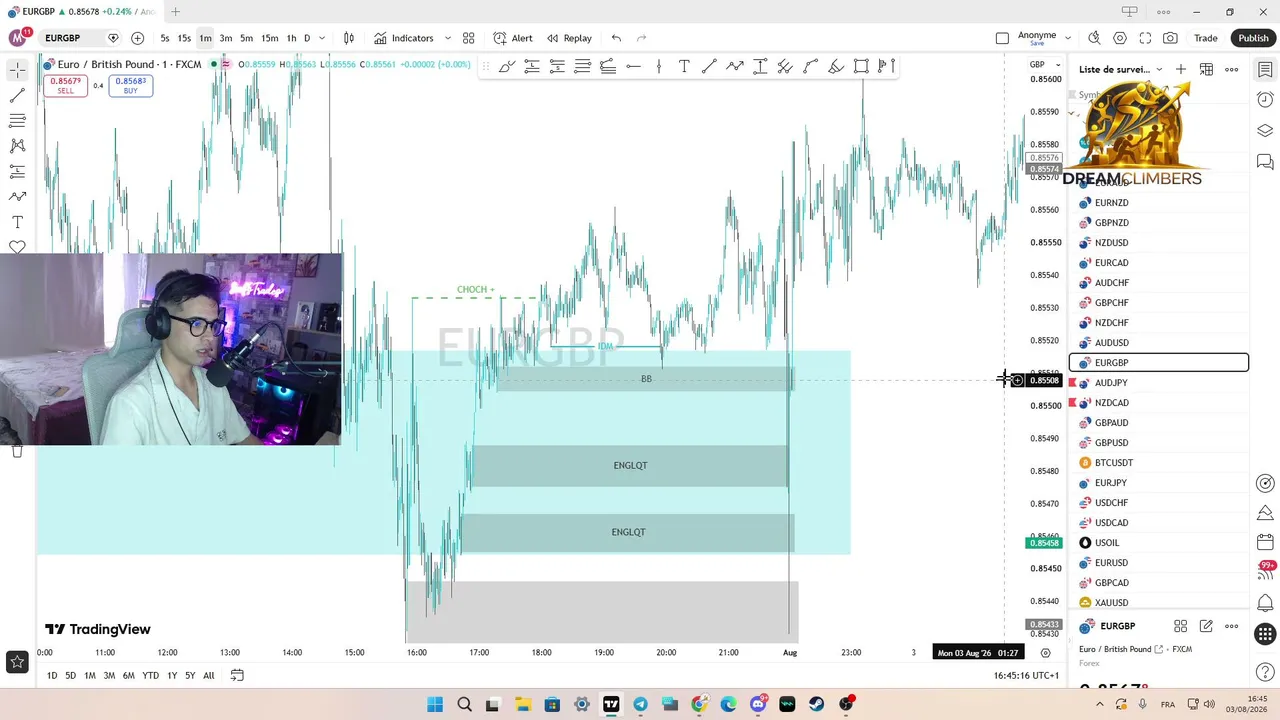Select AUDJPY in the watchlist
The height and width of the screenshot is (720, 1280).
pyautogui.click(x=1159, y=383)
